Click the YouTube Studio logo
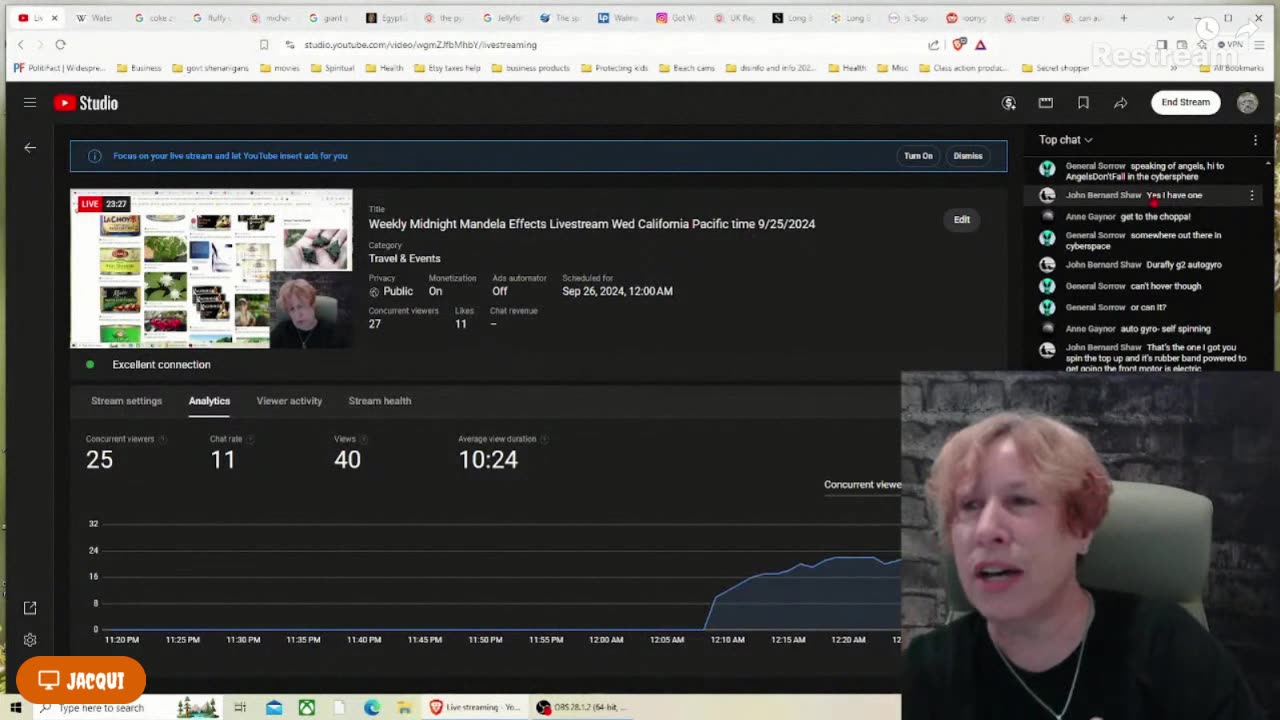1280x720 pixels. 86,103
